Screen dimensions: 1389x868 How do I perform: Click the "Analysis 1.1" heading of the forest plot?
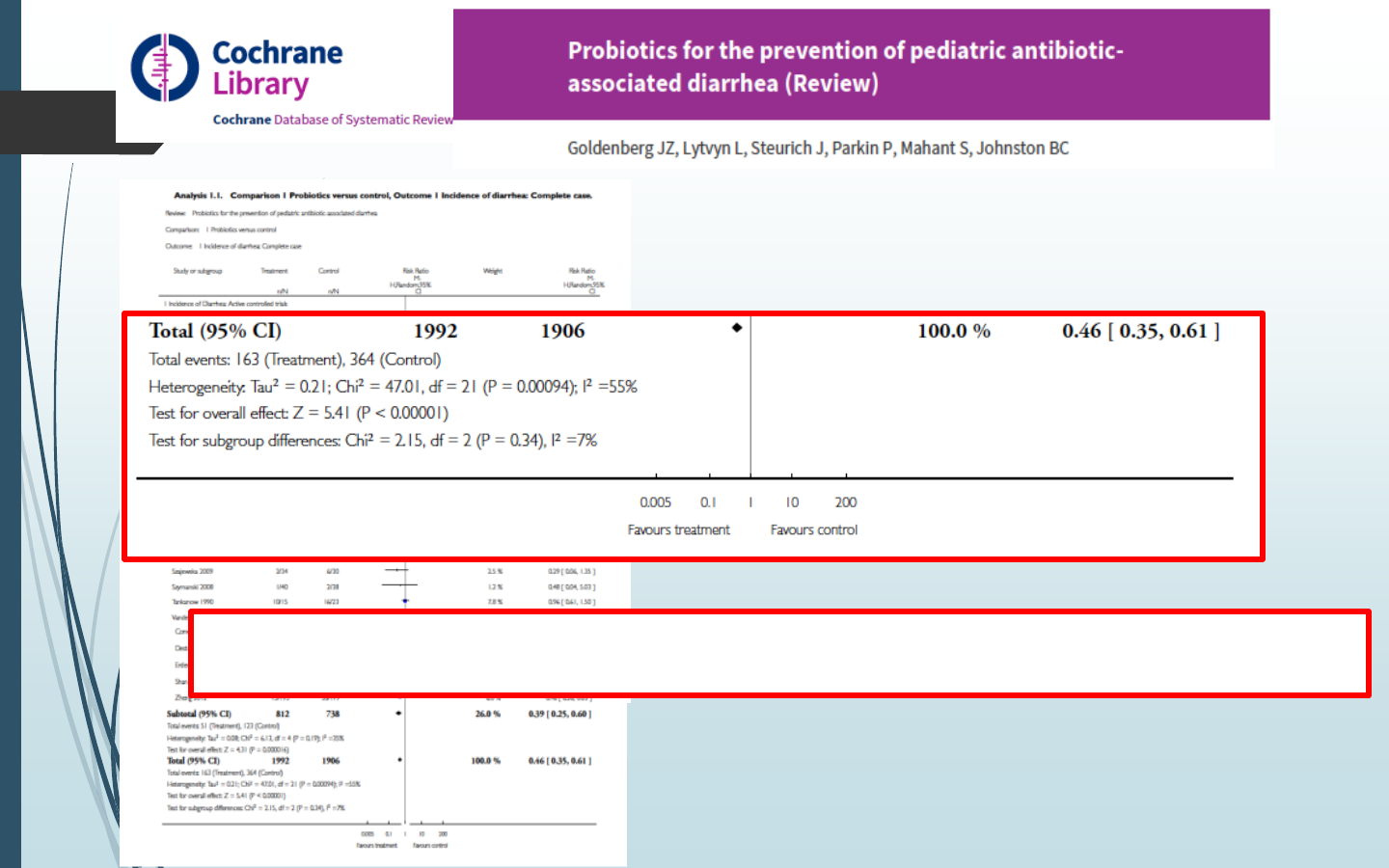(382, 195)
